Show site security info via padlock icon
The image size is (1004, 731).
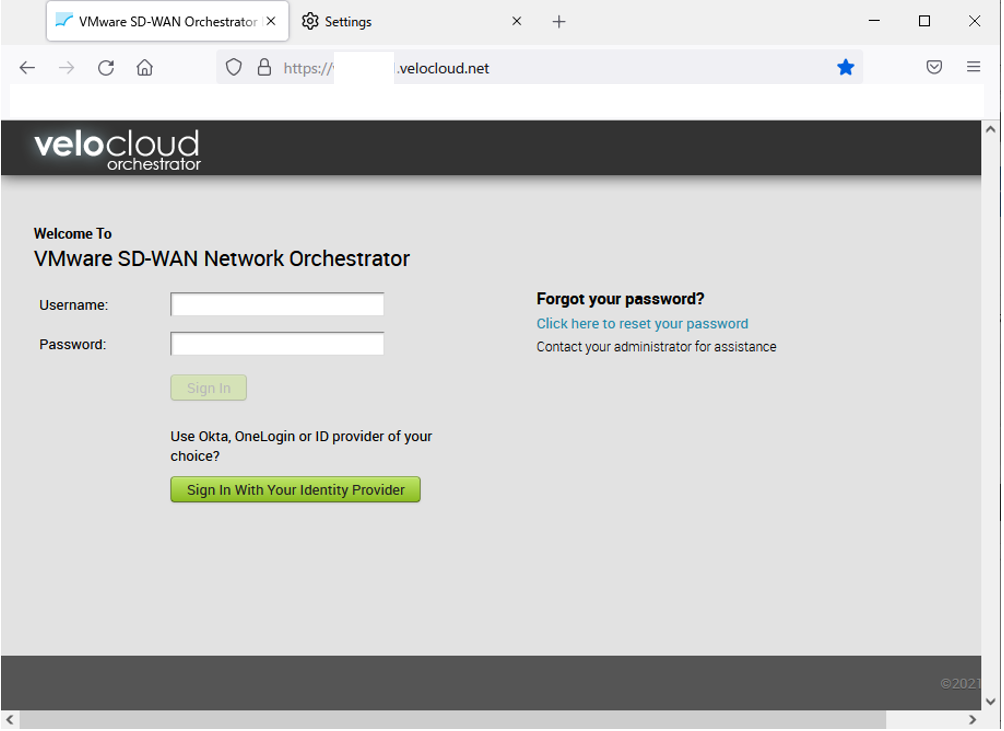264,67
